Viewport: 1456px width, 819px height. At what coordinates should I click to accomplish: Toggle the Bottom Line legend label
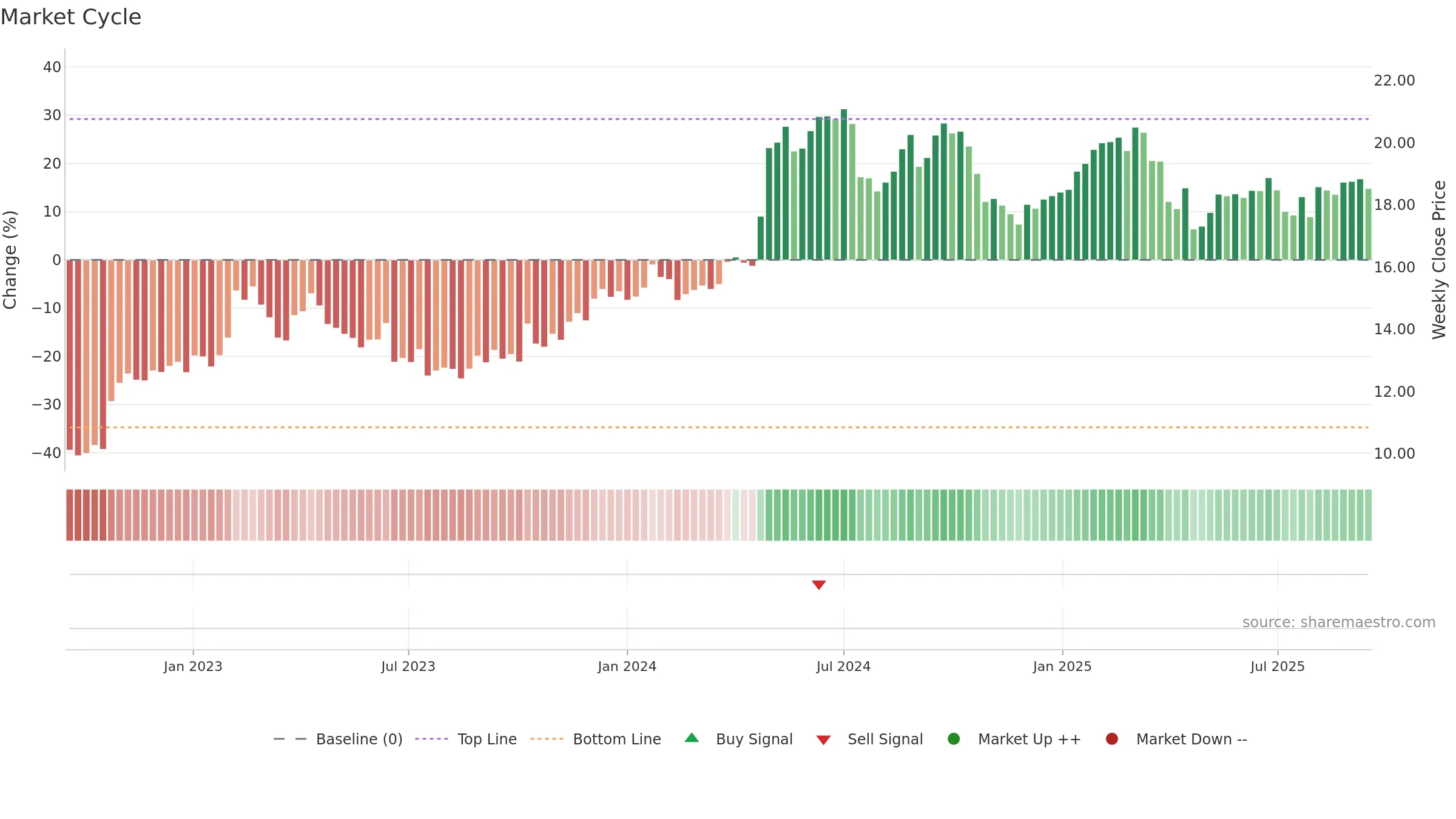pyautogui.click(x=617, y=739)
